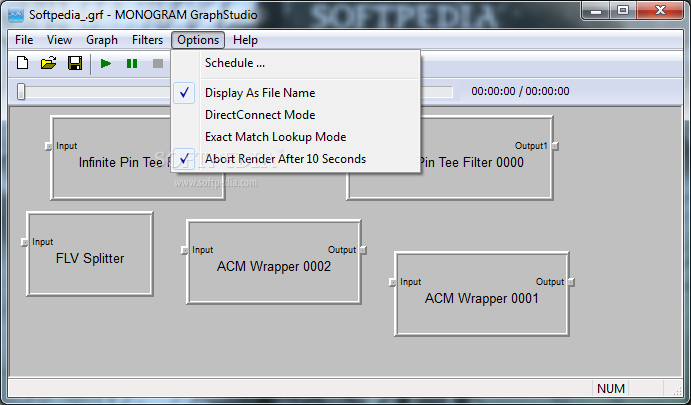The image size is (691, 405).
Task: Click the seek bar slider thumb
Action: click(x=21, y=92)
